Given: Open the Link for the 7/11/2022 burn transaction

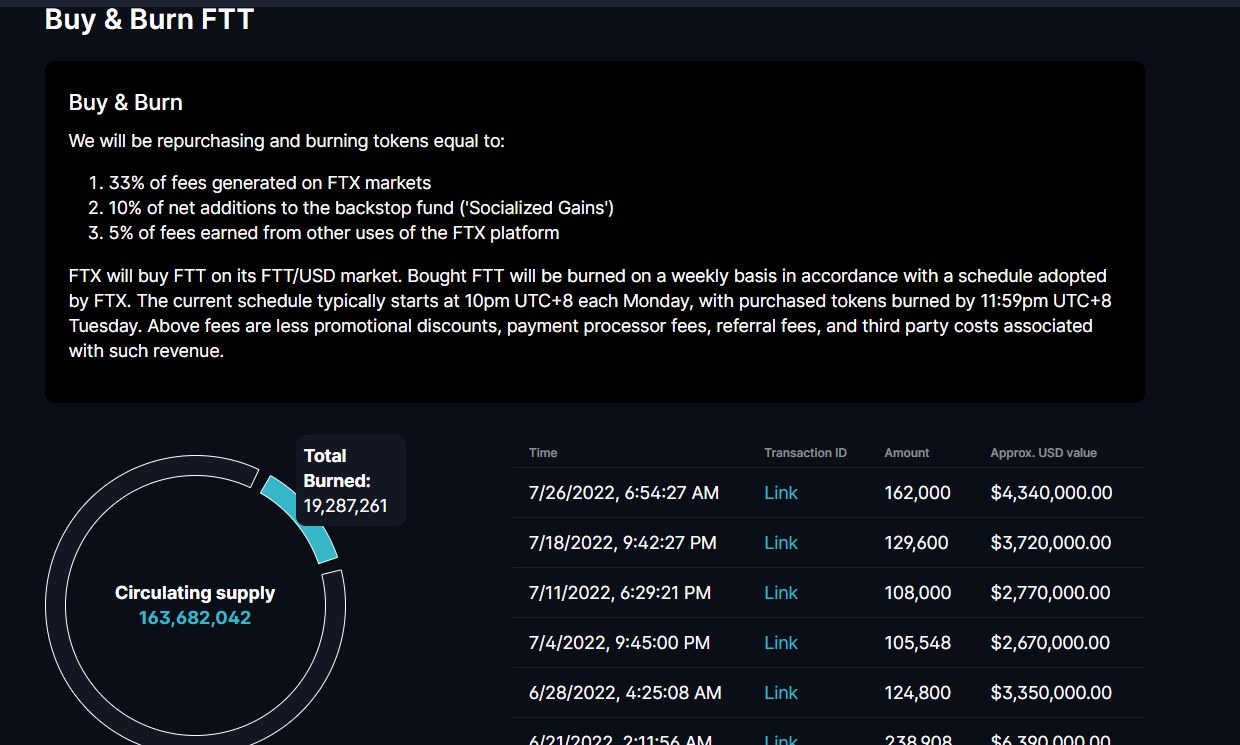Looking at the screenshot, I should pyautogui.click(x=781, y=593).
